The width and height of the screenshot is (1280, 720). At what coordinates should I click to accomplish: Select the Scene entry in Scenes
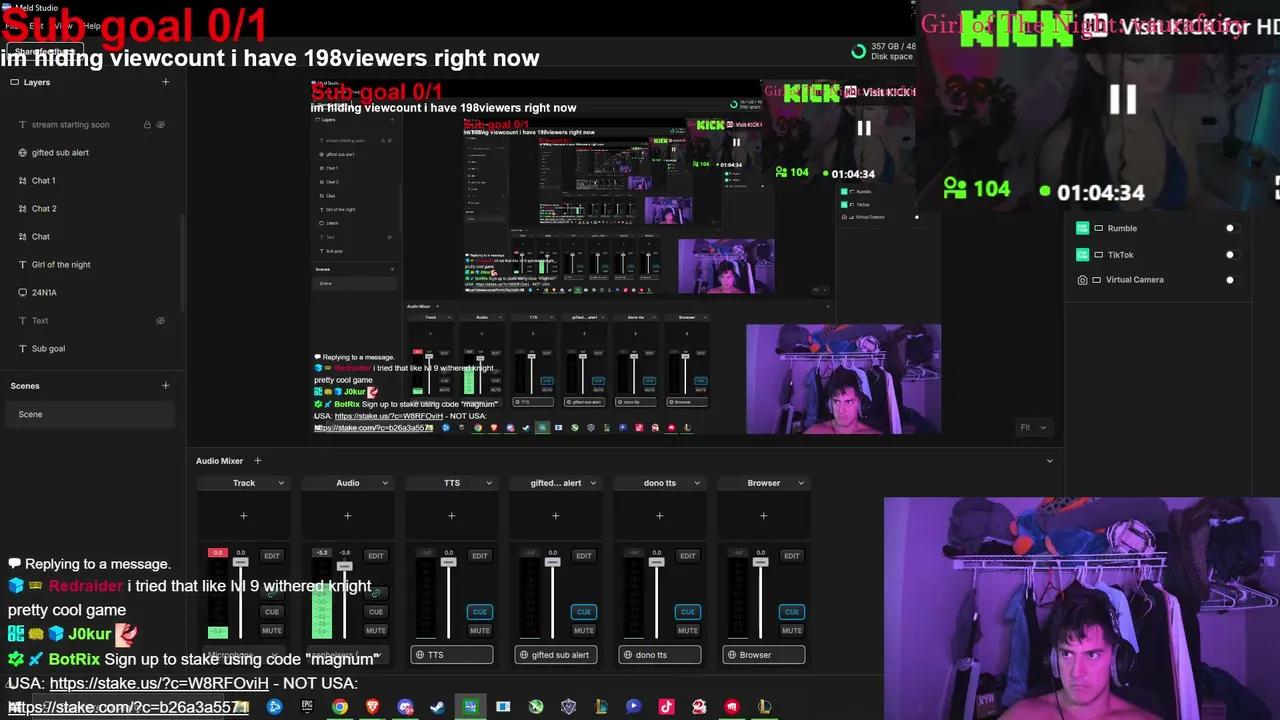[91, 414]
